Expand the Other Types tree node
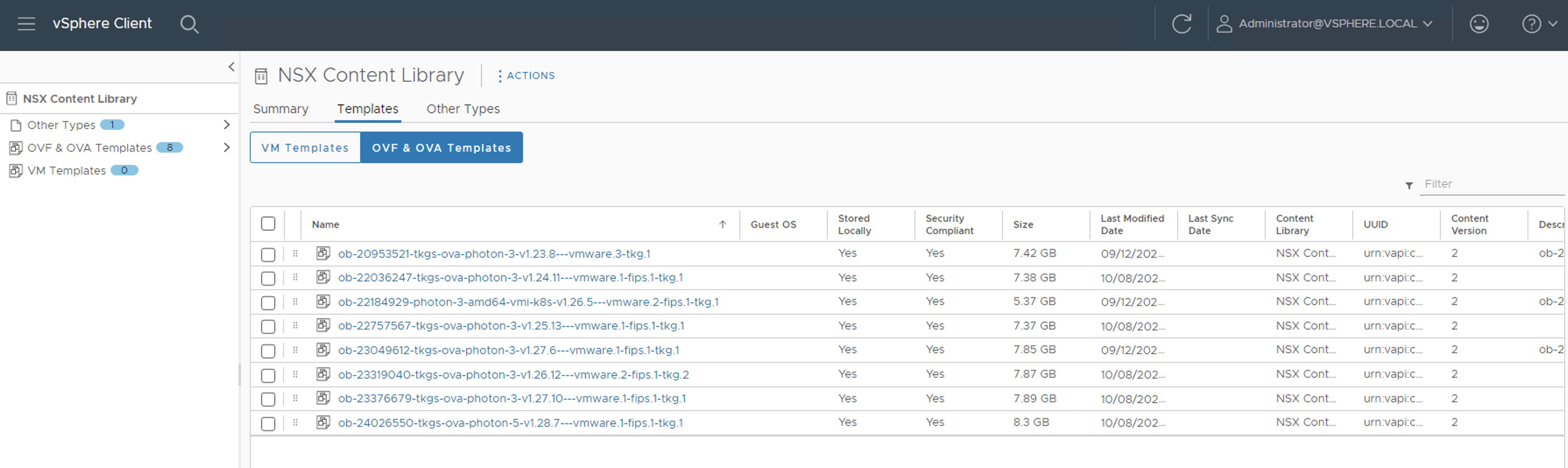The width and height of the screenshot is (1568, 468). click(x=226, y=125)
